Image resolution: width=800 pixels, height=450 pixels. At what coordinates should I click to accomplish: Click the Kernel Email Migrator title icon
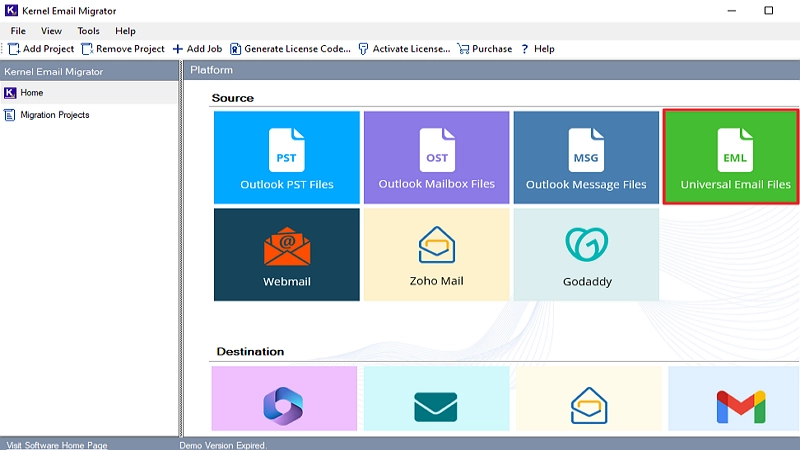pos(11,10)
